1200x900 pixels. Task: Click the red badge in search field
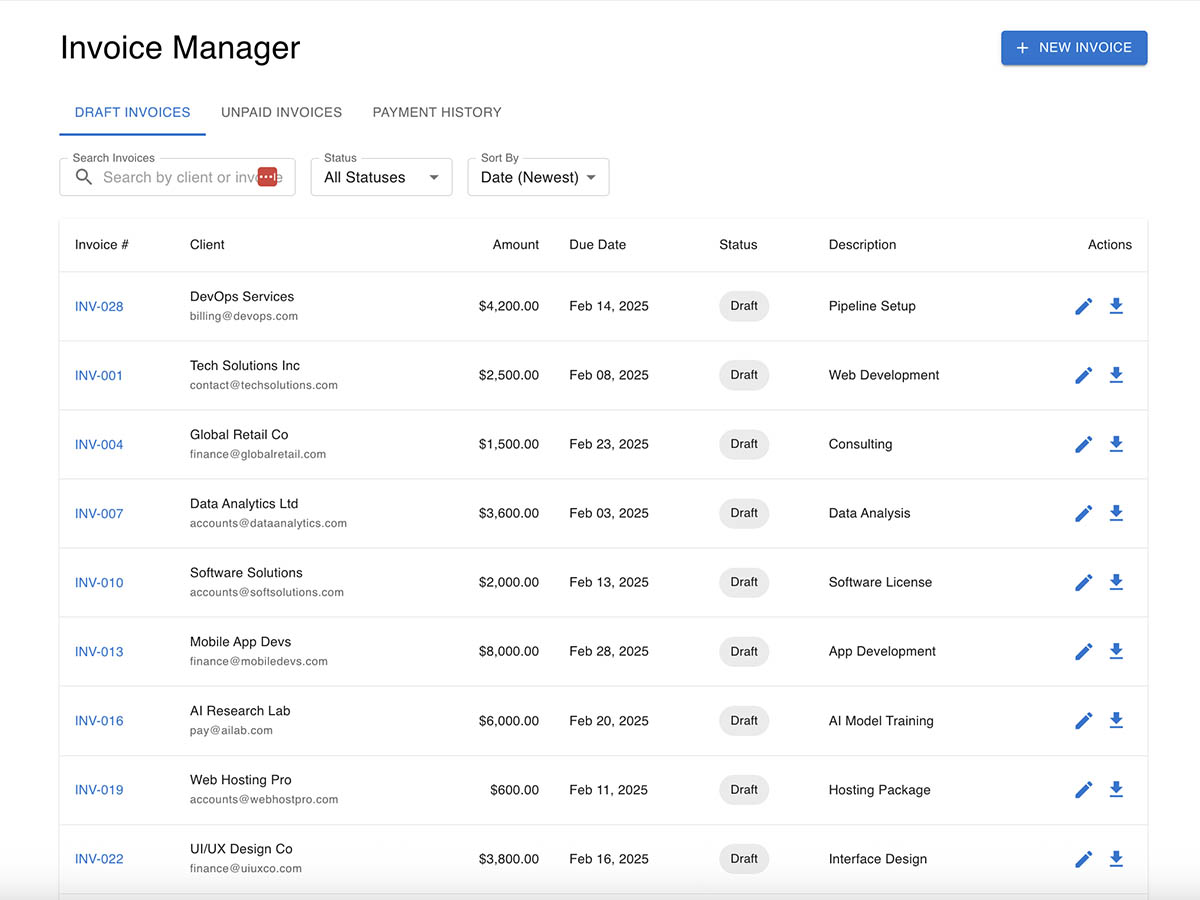click(267, 177)
